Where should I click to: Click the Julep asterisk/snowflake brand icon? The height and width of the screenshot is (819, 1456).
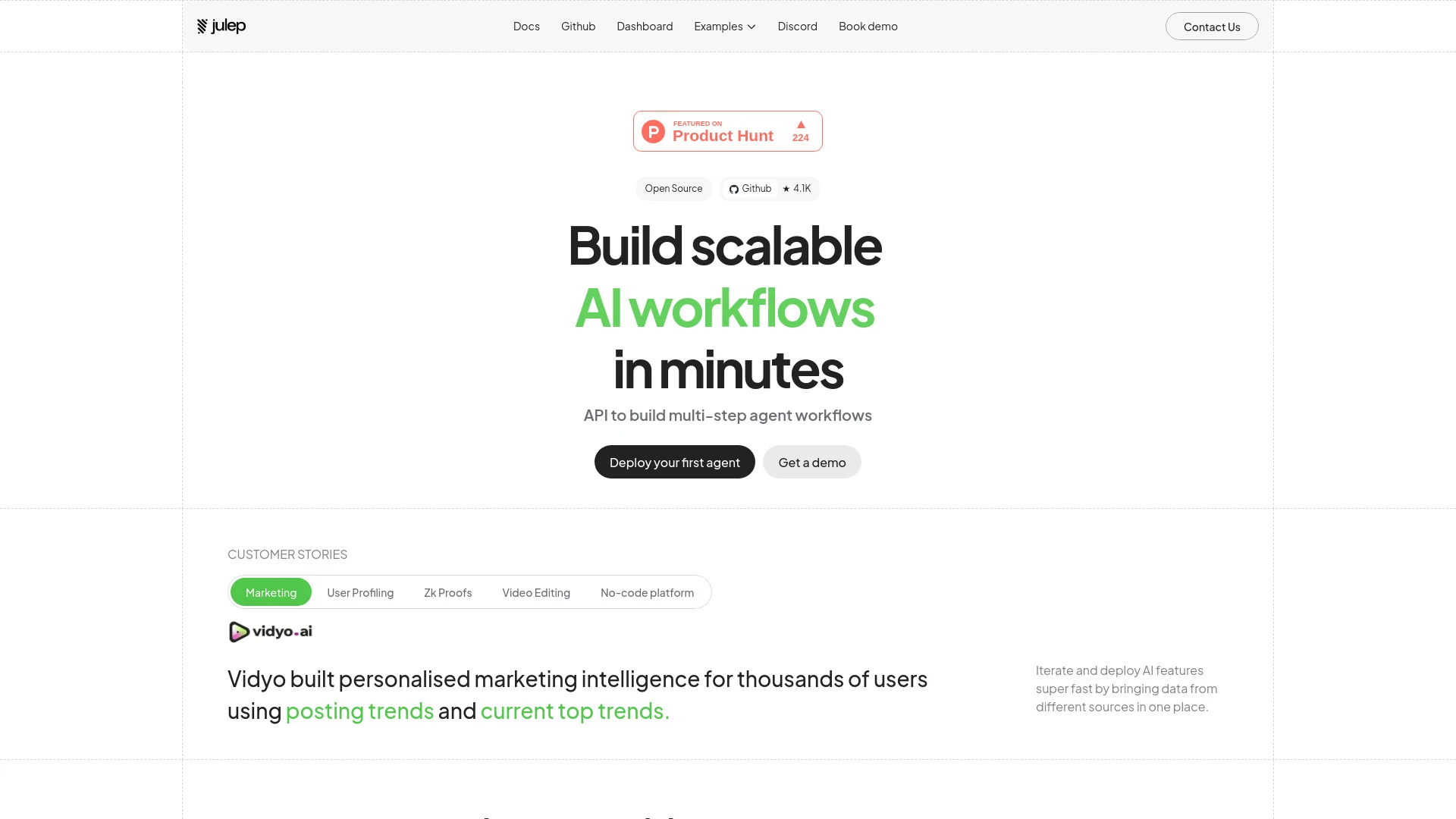click(202, 26)
